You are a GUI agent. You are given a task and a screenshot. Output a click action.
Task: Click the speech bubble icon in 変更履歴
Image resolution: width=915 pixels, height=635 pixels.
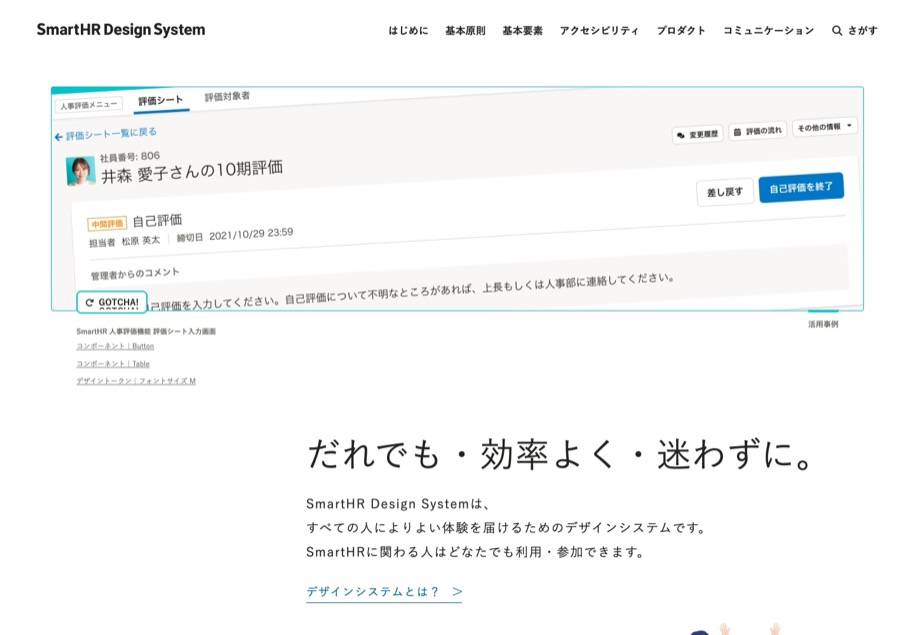pos(680,135)
